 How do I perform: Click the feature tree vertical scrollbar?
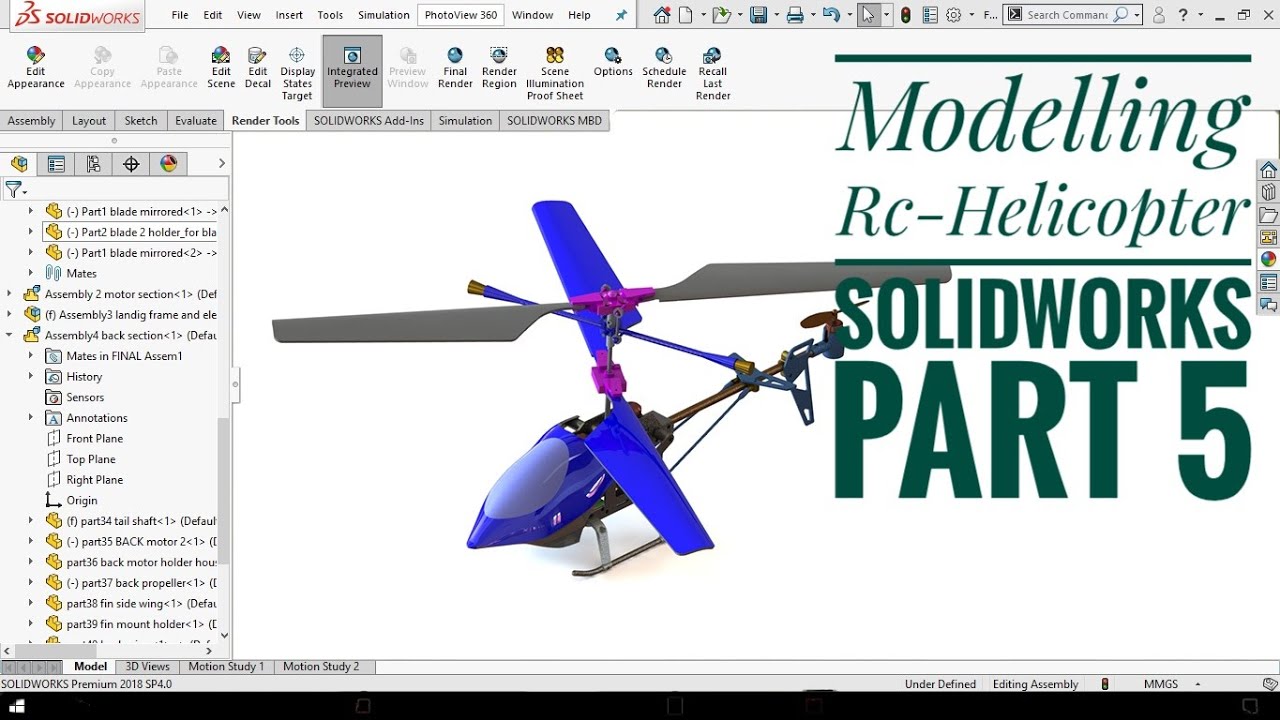coord(224,490)
